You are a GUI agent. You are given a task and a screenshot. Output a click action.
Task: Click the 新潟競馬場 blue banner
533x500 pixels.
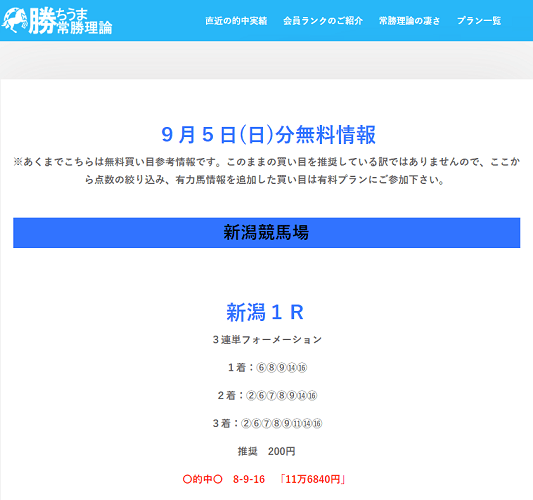coord(266,233)
